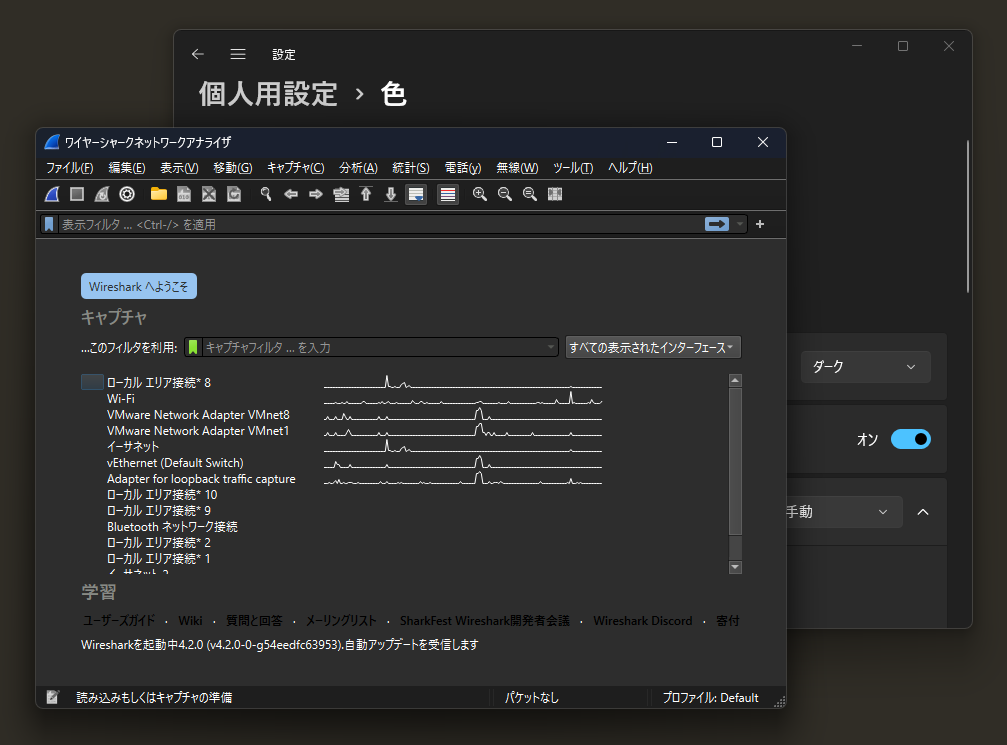Open the ユーザーズガイド link
This screenshot has width=1007, height=745.
click(119, 620)
